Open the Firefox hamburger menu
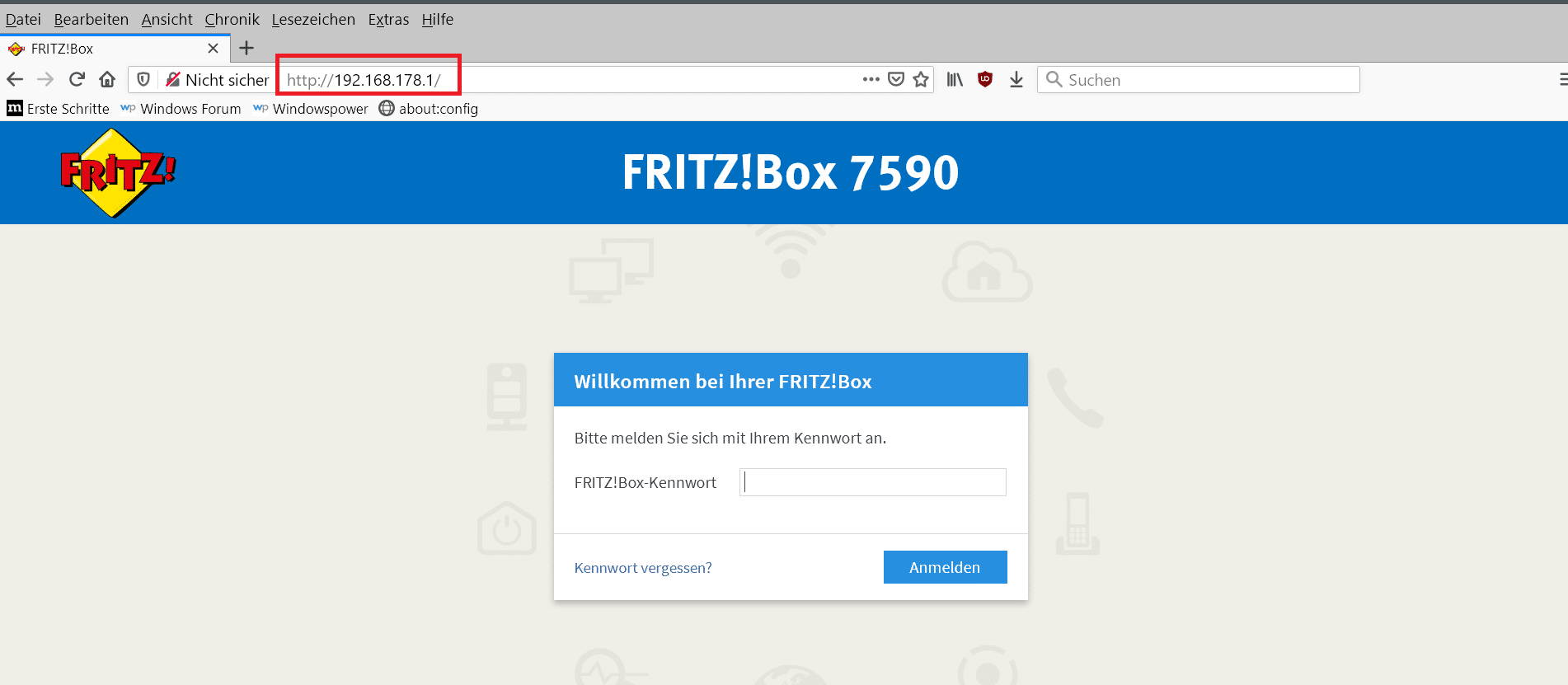Screen dimensions: 1568x685 (1562, 79)
